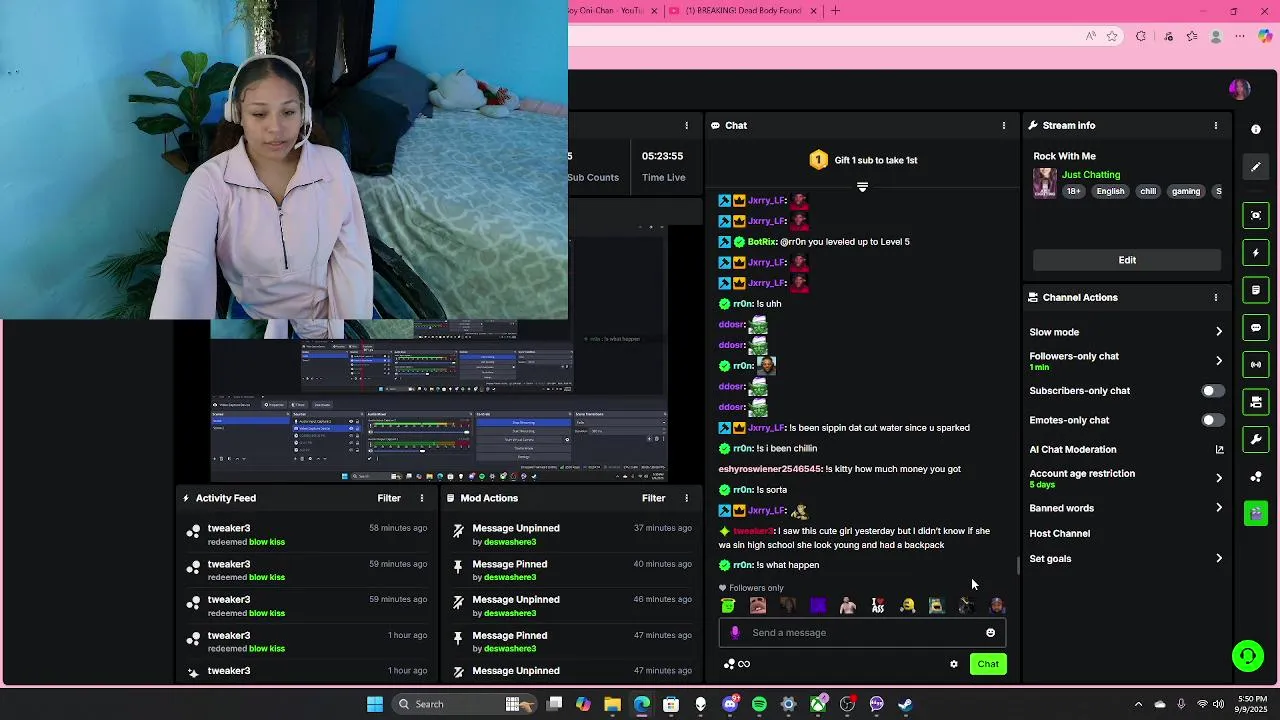Click the profile avatar at top right
1280x720 pixels.
coord(1240,89)
